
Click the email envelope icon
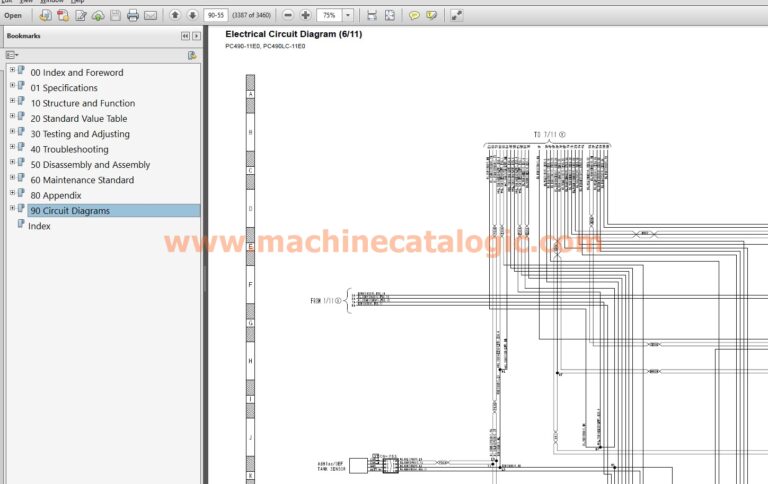point(150,16)
